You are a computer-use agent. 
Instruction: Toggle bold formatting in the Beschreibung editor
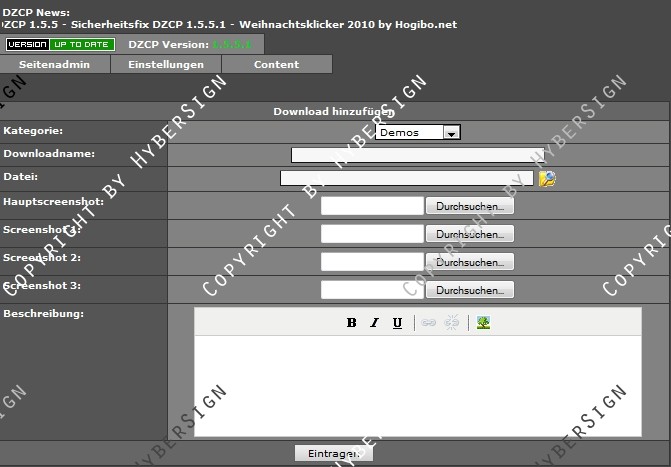352,322
